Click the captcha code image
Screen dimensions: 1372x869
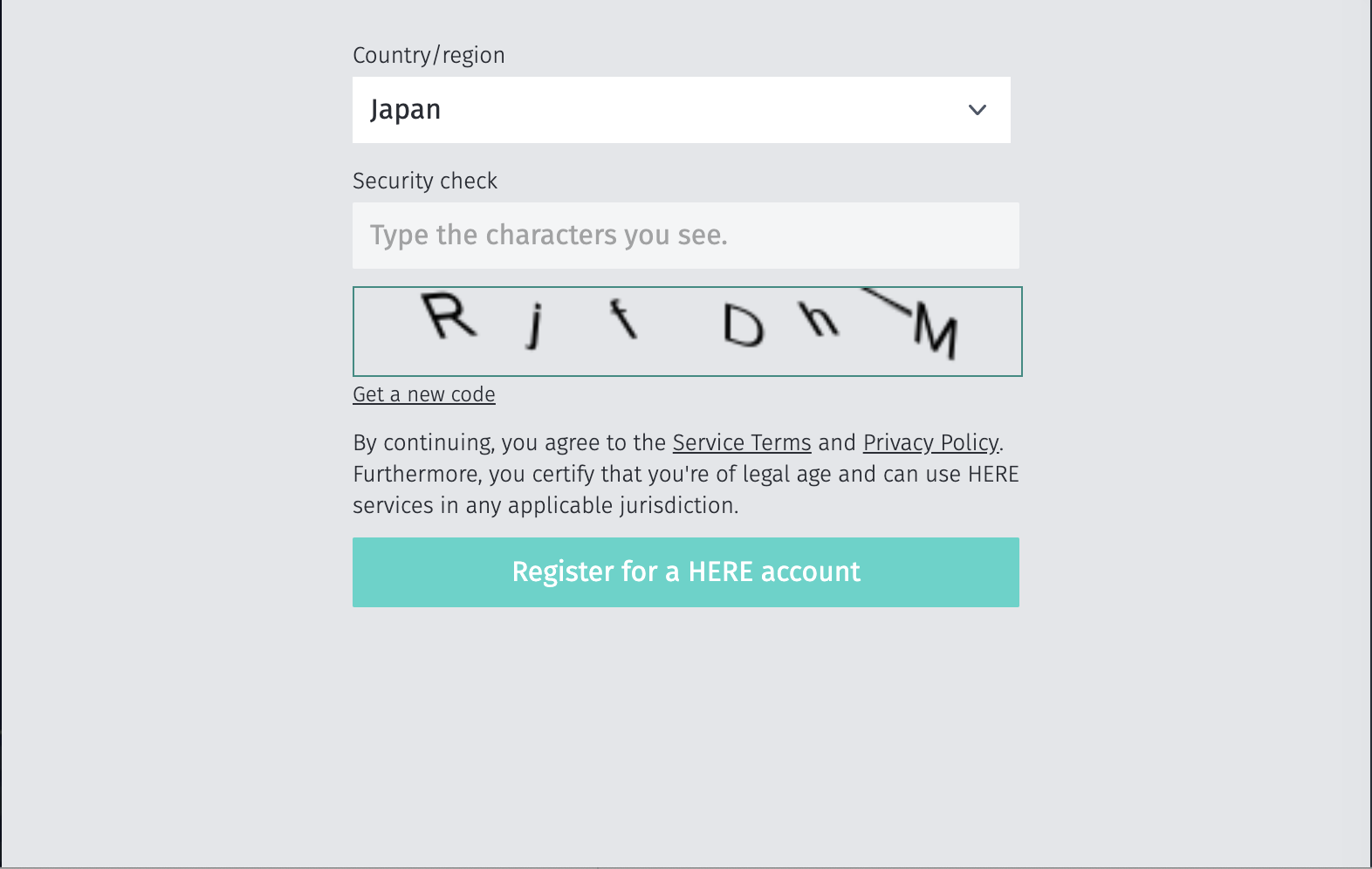point(687,332)
